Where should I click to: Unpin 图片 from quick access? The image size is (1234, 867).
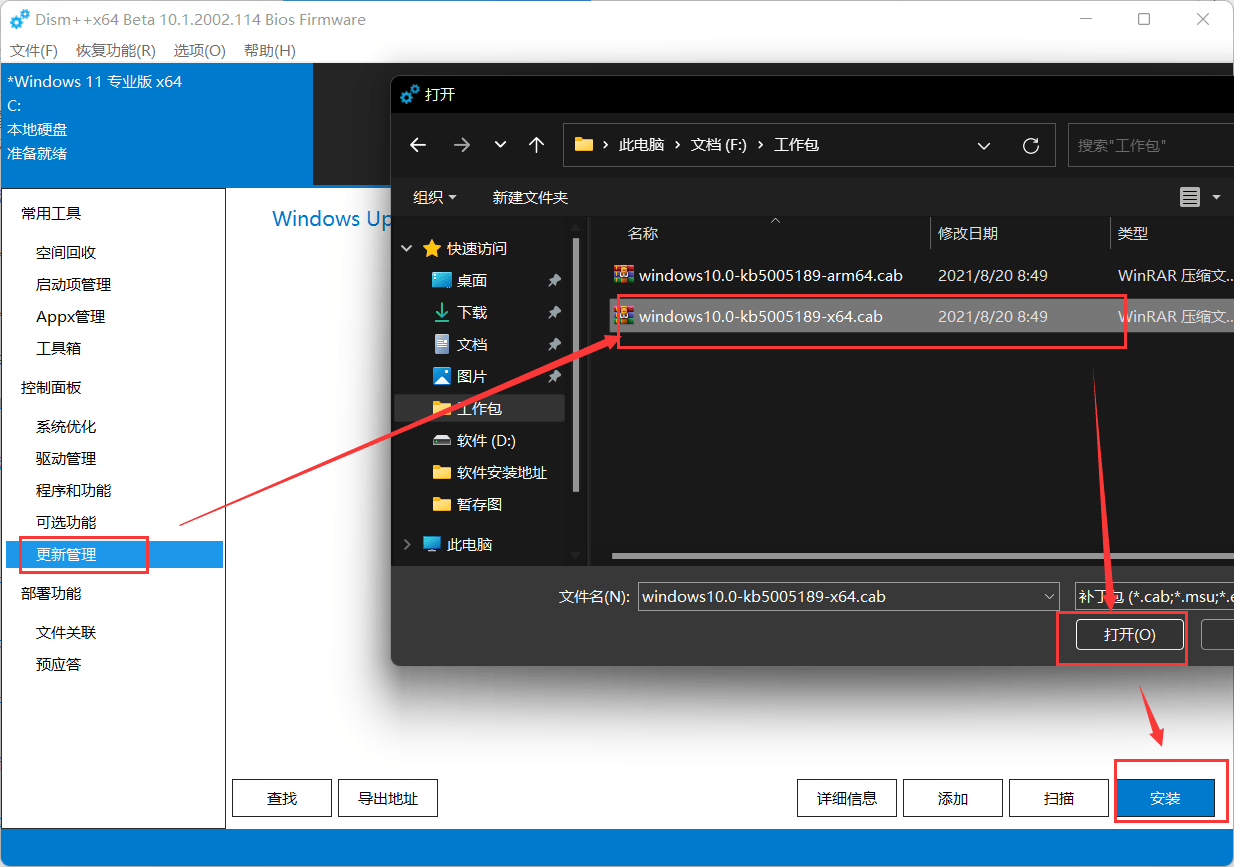click(x=553, y=376)
